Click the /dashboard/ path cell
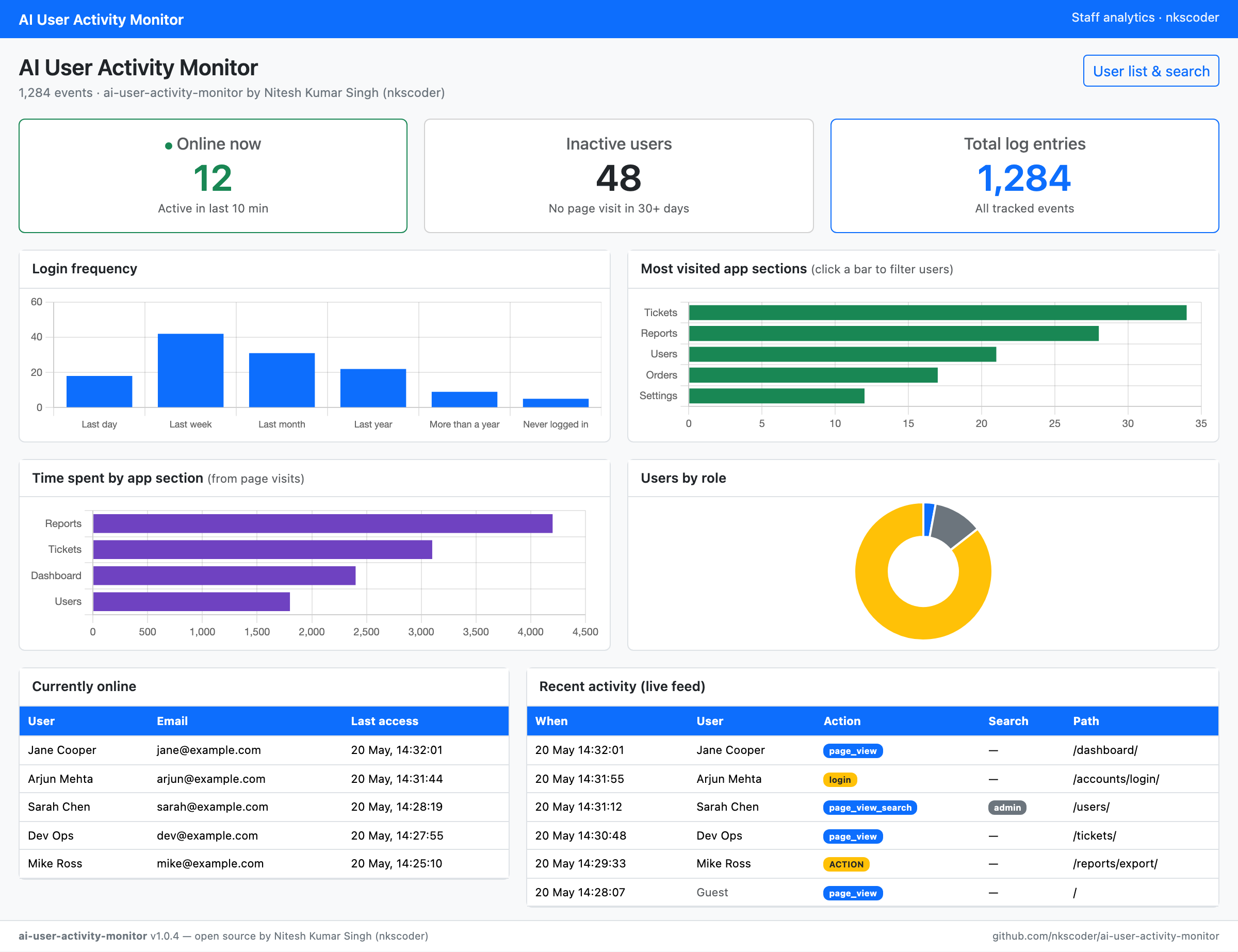Image resolution: width=1238 pixels, height=952 pixels. pos(1105,750)
